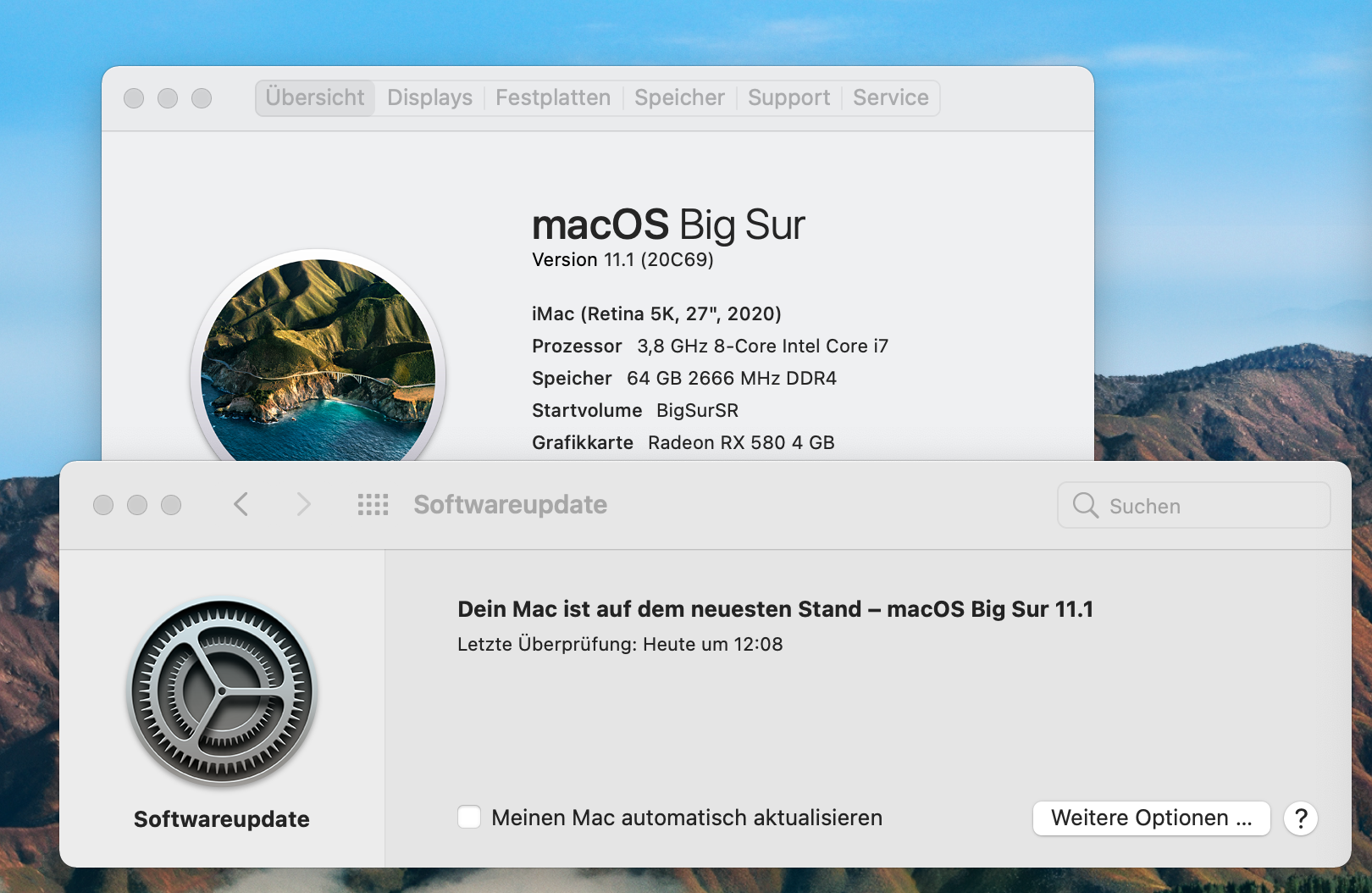Image resolution: width=1372 pixels, height=893 pixels.
Task: Close the Übersicht system info window
Action: tap(134, 98)
